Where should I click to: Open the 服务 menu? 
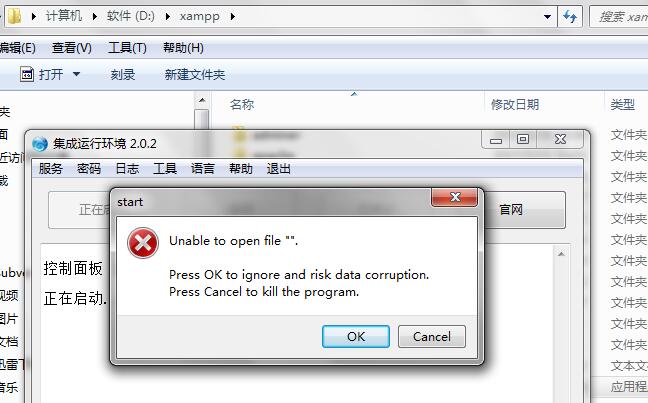[50, 169]
